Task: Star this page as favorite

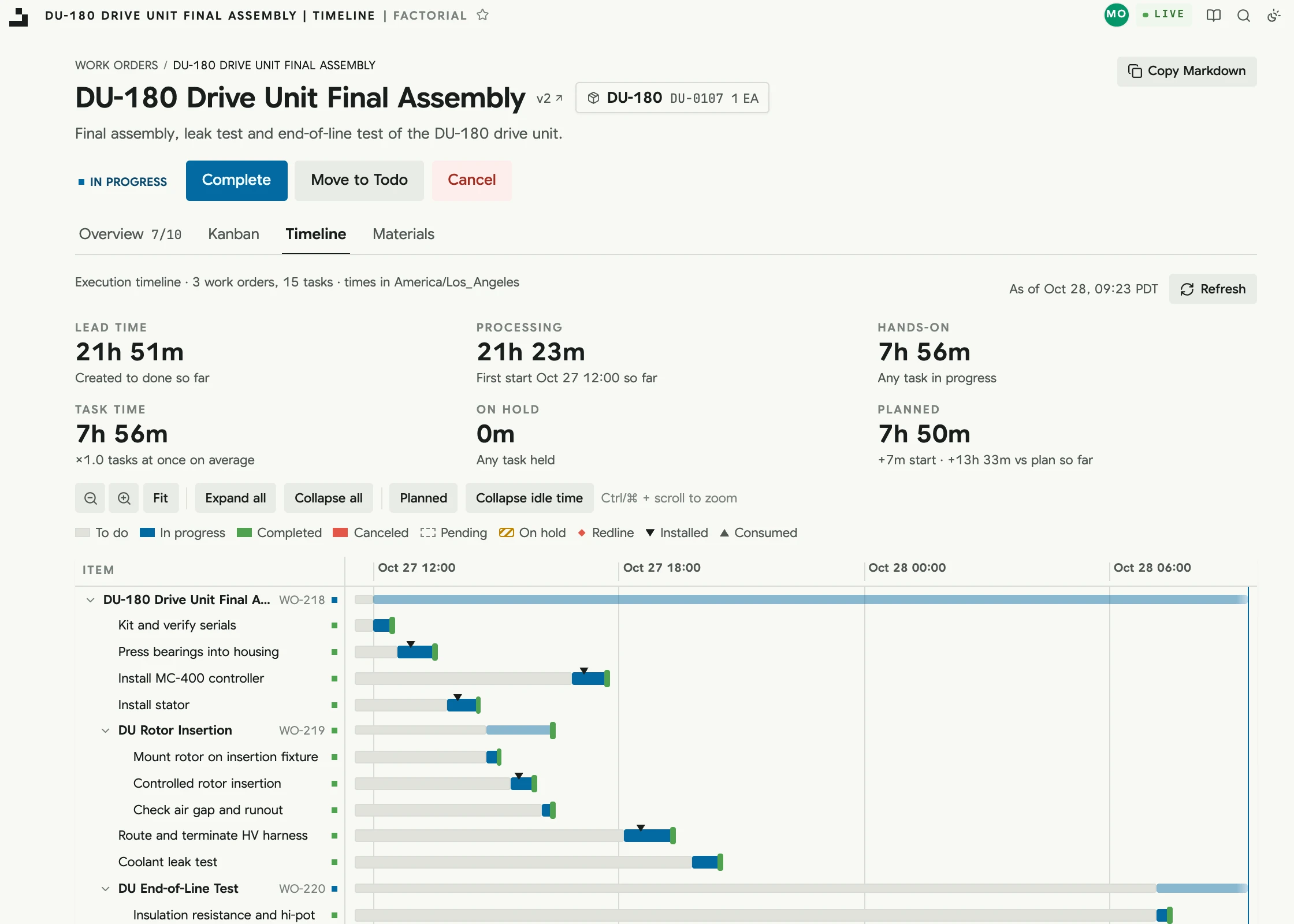Action: pyautogui.click(x=483, y=15)
